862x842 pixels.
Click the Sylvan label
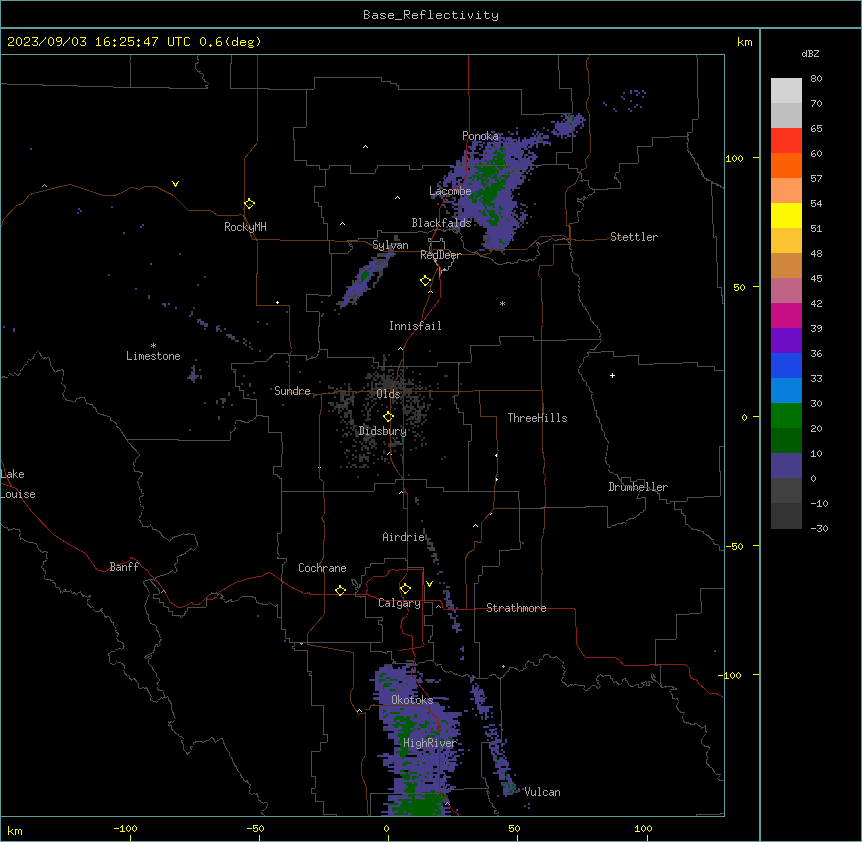[x=390, y=245]
